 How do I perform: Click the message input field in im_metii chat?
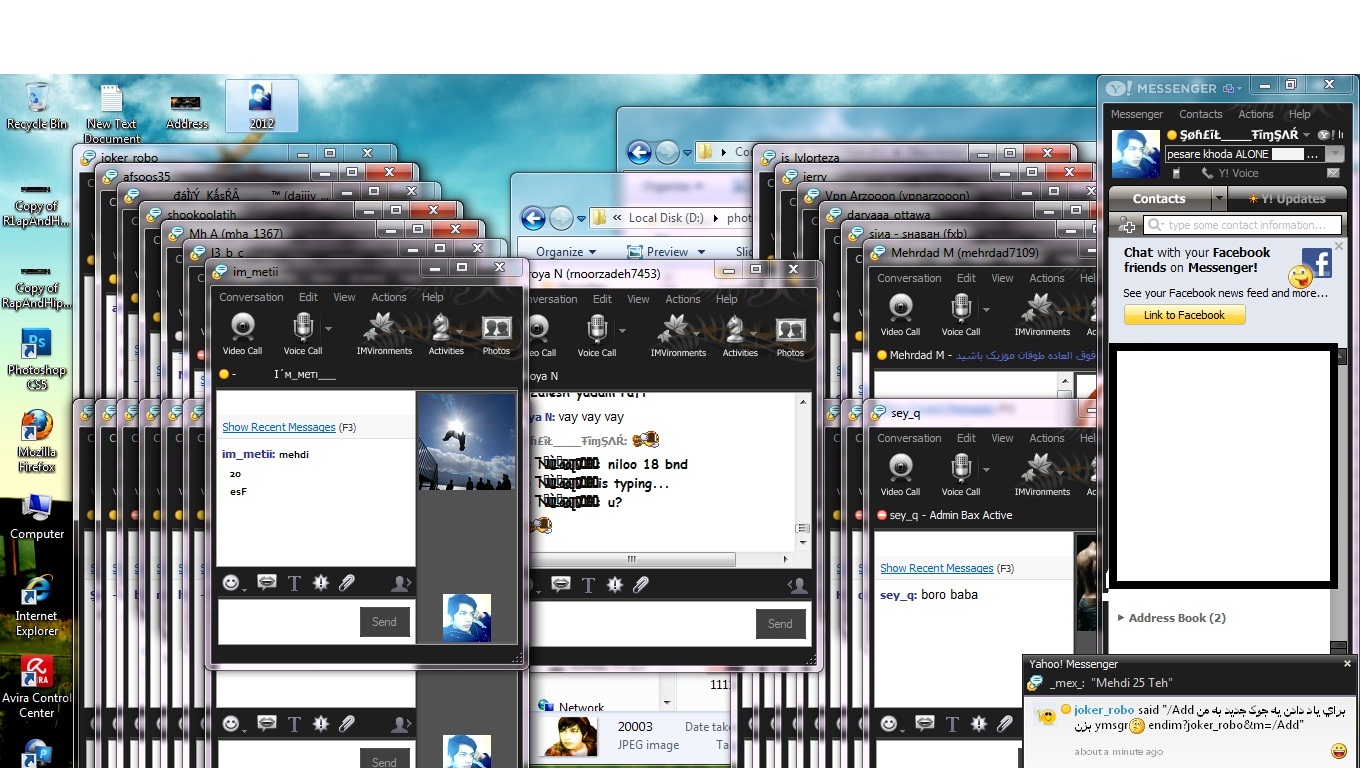pos(286,621)
